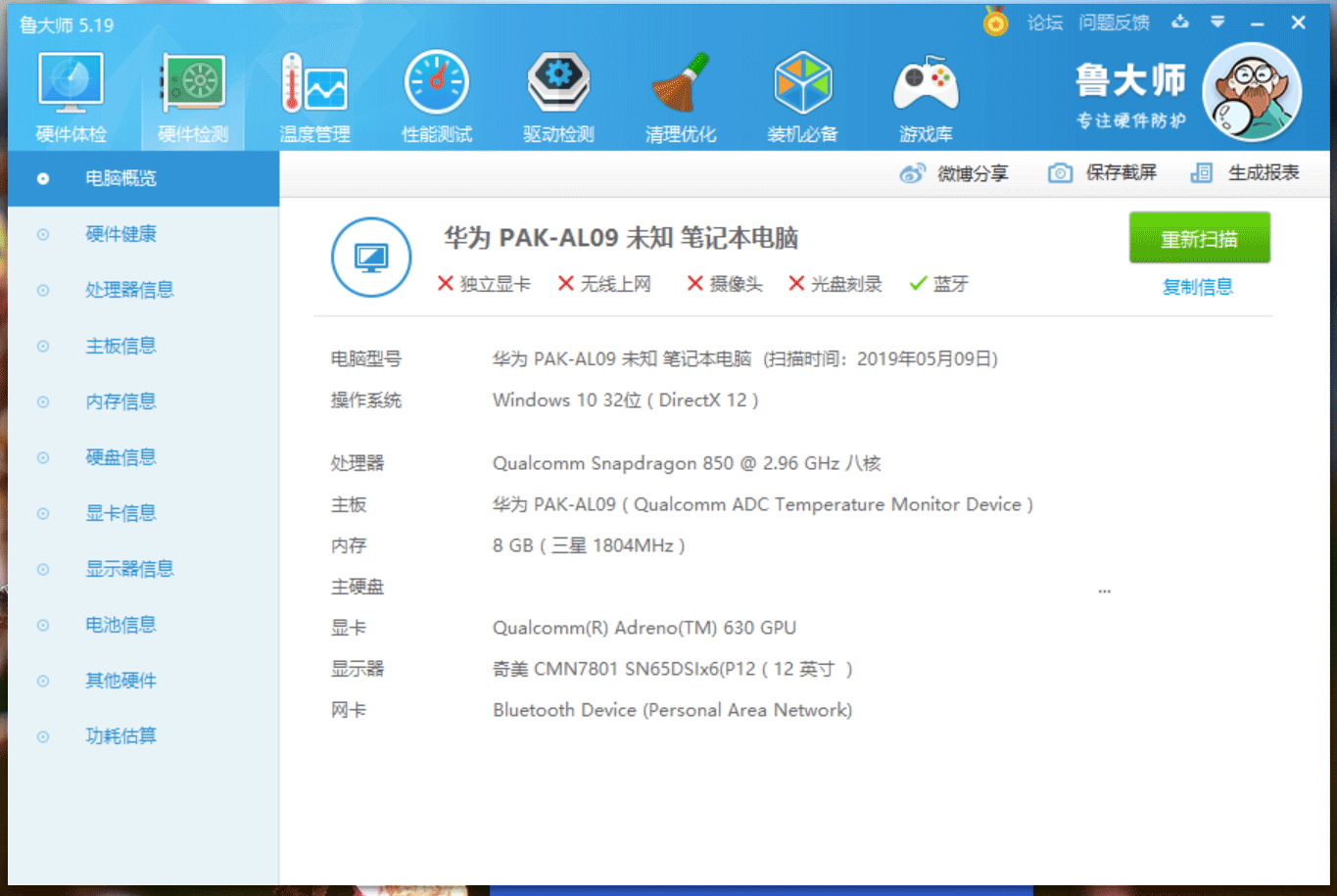This screenshot has height=896, width=1337.
Task: Click the 独立显卡 status indicator
Action: [x=484, y=284]
